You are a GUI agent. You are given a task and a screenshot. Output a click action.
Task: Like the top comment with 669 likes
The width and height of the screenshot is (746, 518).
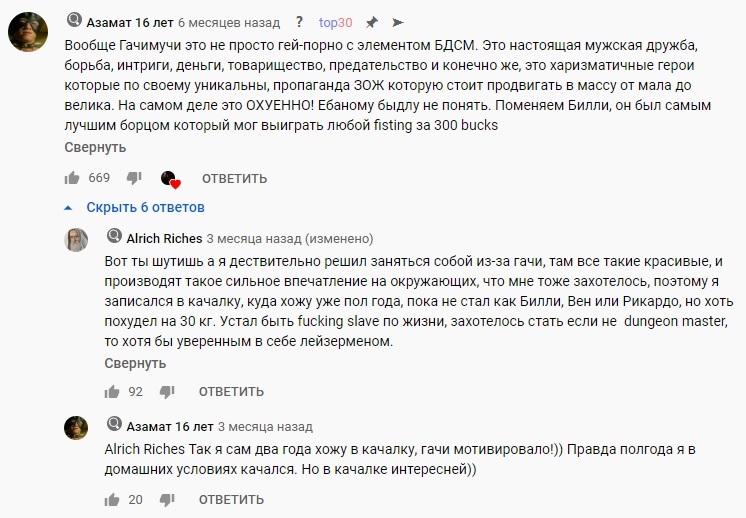[72, 178]
